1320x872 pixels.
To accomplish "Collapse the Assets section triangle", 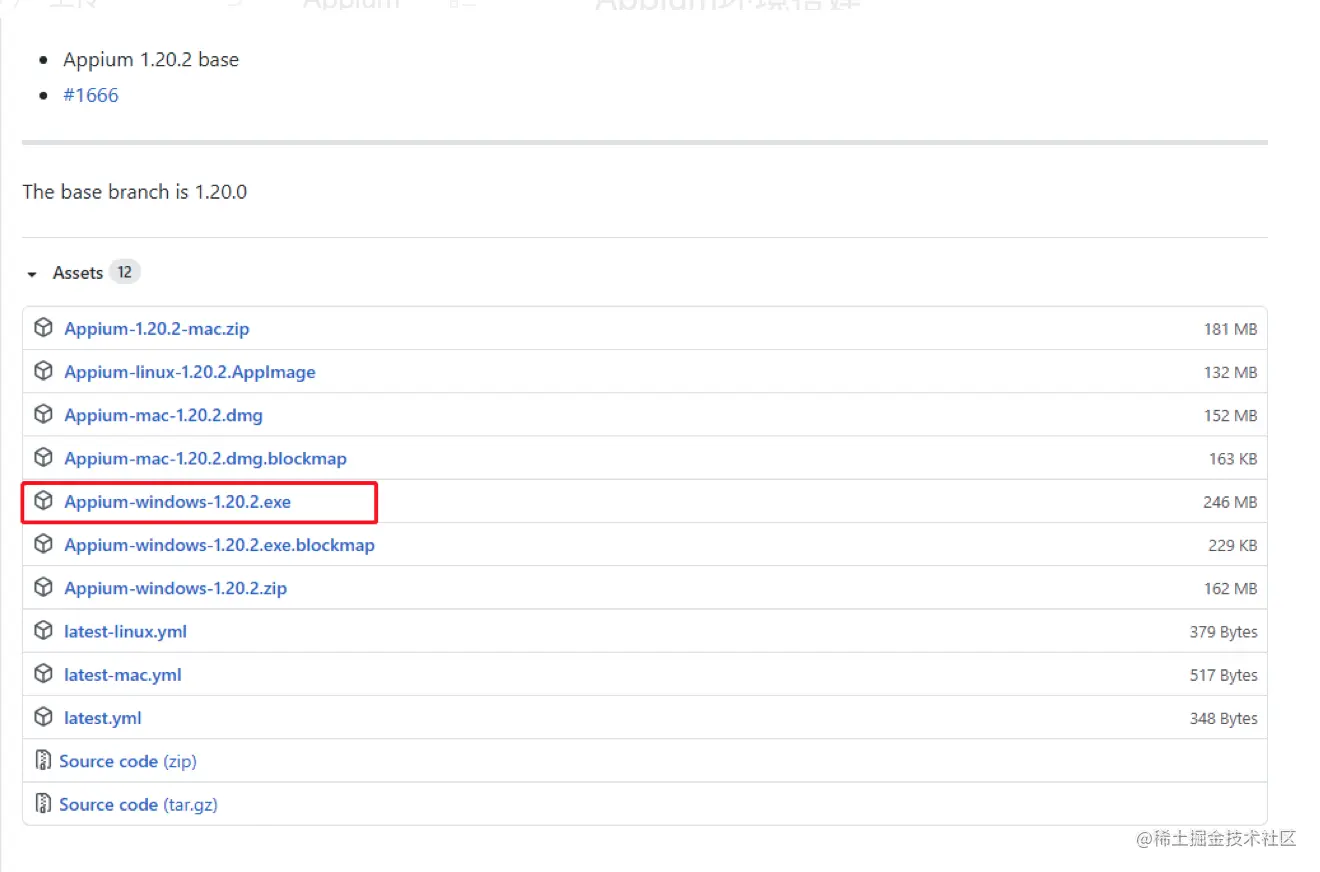I will click(x=32, y=274).
